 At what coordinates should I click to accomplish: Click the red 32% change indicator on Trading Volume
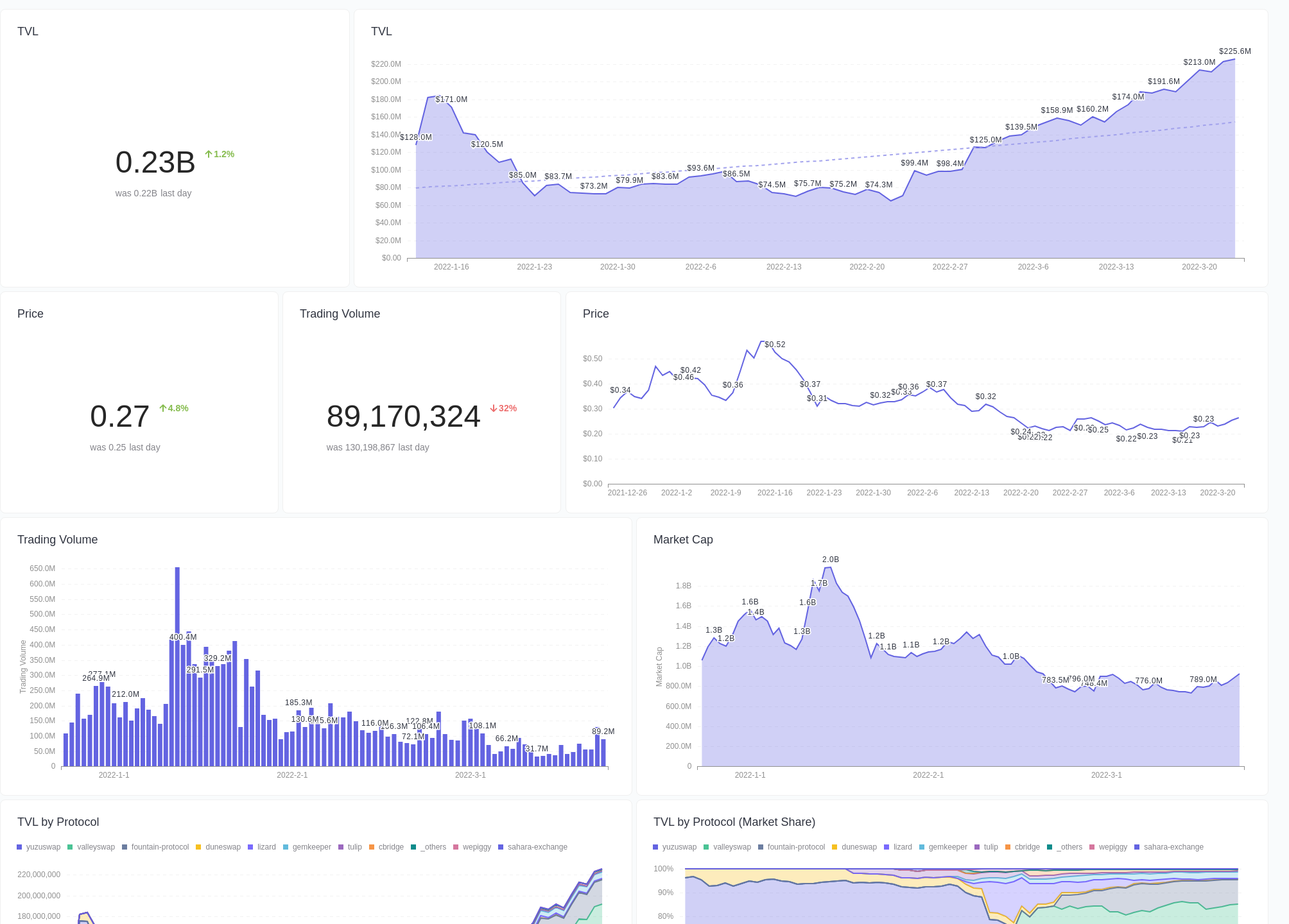[503, 408]
